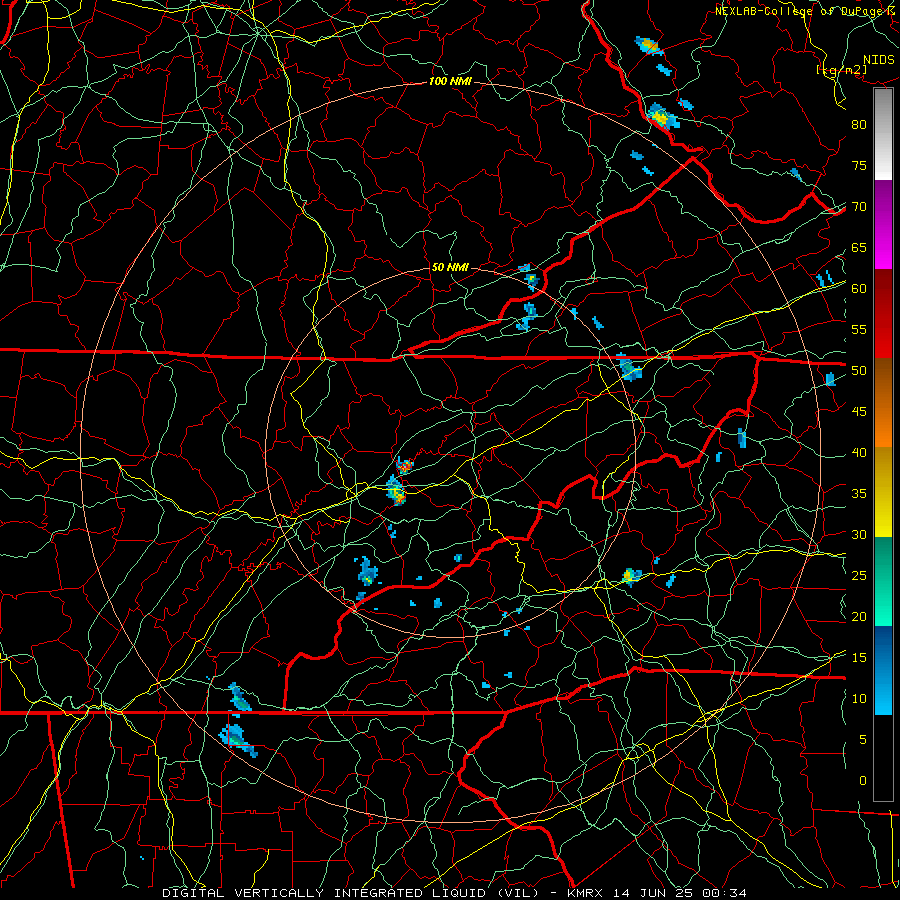Click the 80 value on VIL scale
The image size is (900, 900).
859,125
